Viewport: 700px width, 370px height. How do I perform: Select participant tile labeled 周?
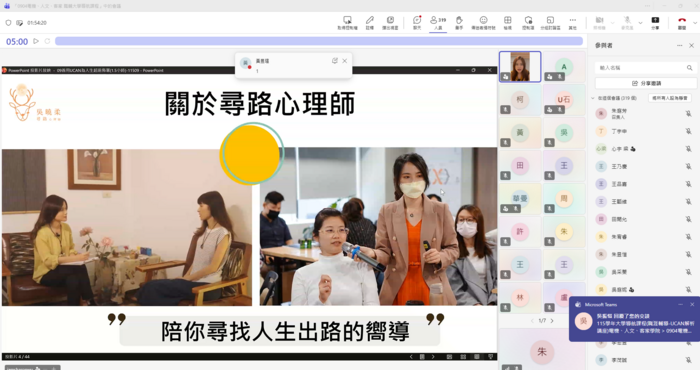(x=564, y=199)
